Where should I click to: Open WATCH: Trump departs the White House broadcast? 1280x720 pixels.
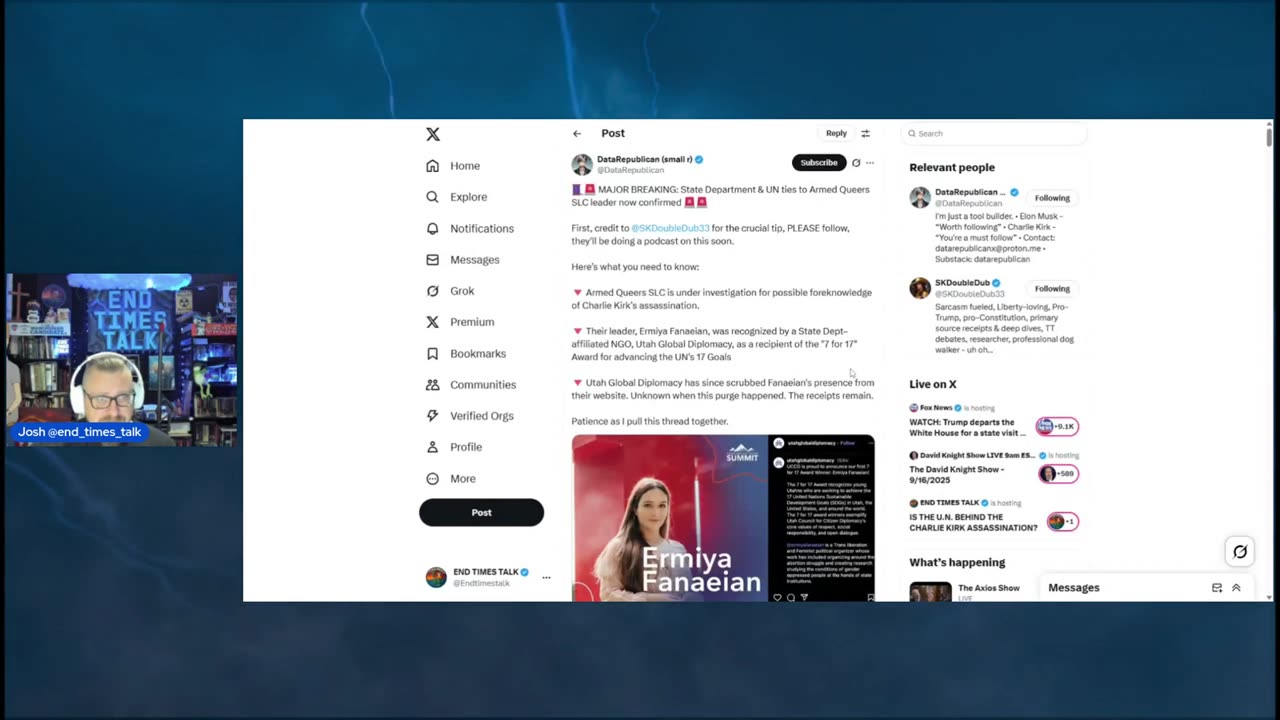968,427
